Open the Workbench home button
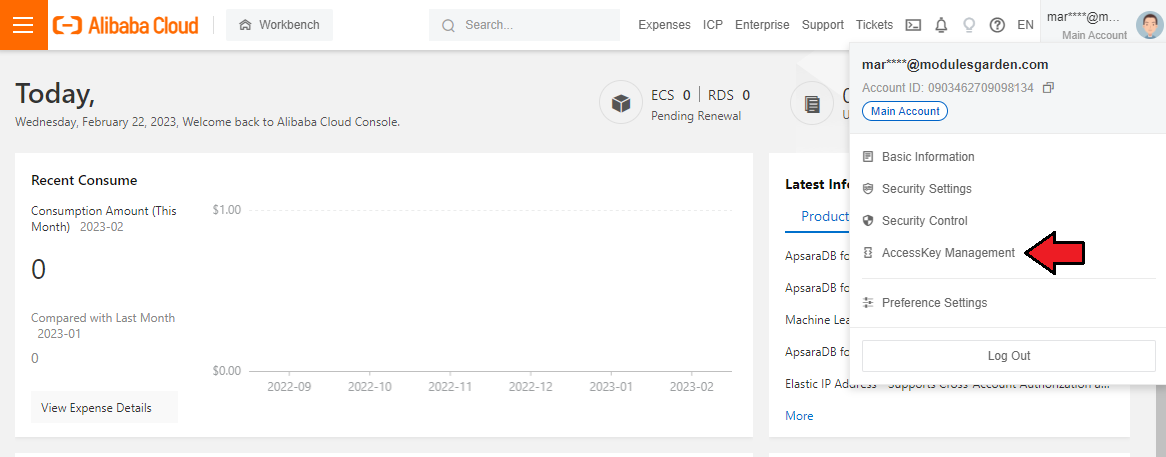The image size is (1166, 457). click(x=280, y=25)
